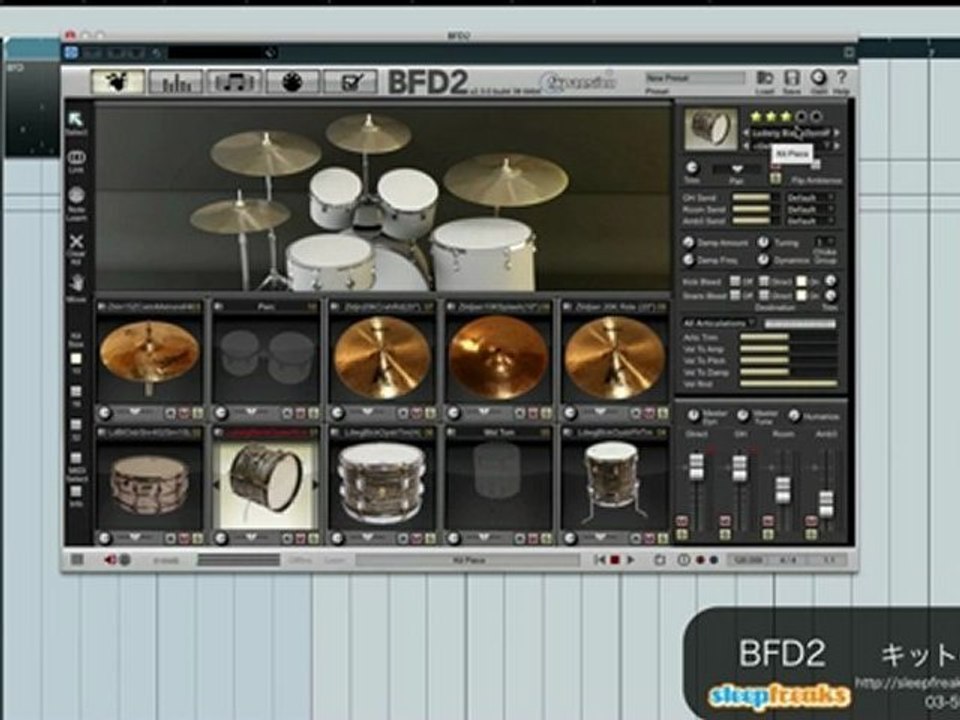Image resolution: width=960 pixels, height=720 pixels.
Task: Toggle the MIDI Select option
Action: pyautogui.click(x=76, y=458)
